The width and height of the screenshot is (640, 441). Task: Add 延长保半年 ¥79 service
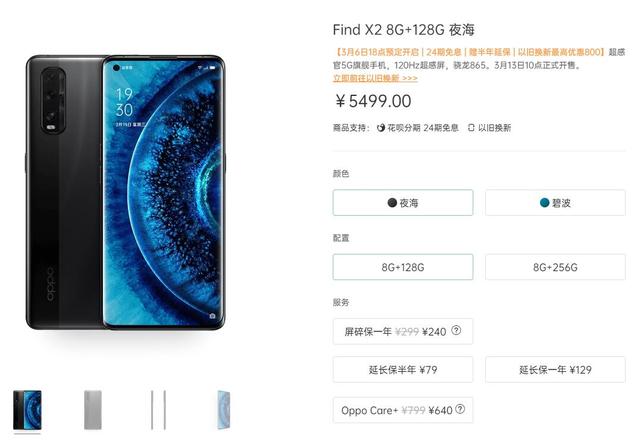(403, 370)
